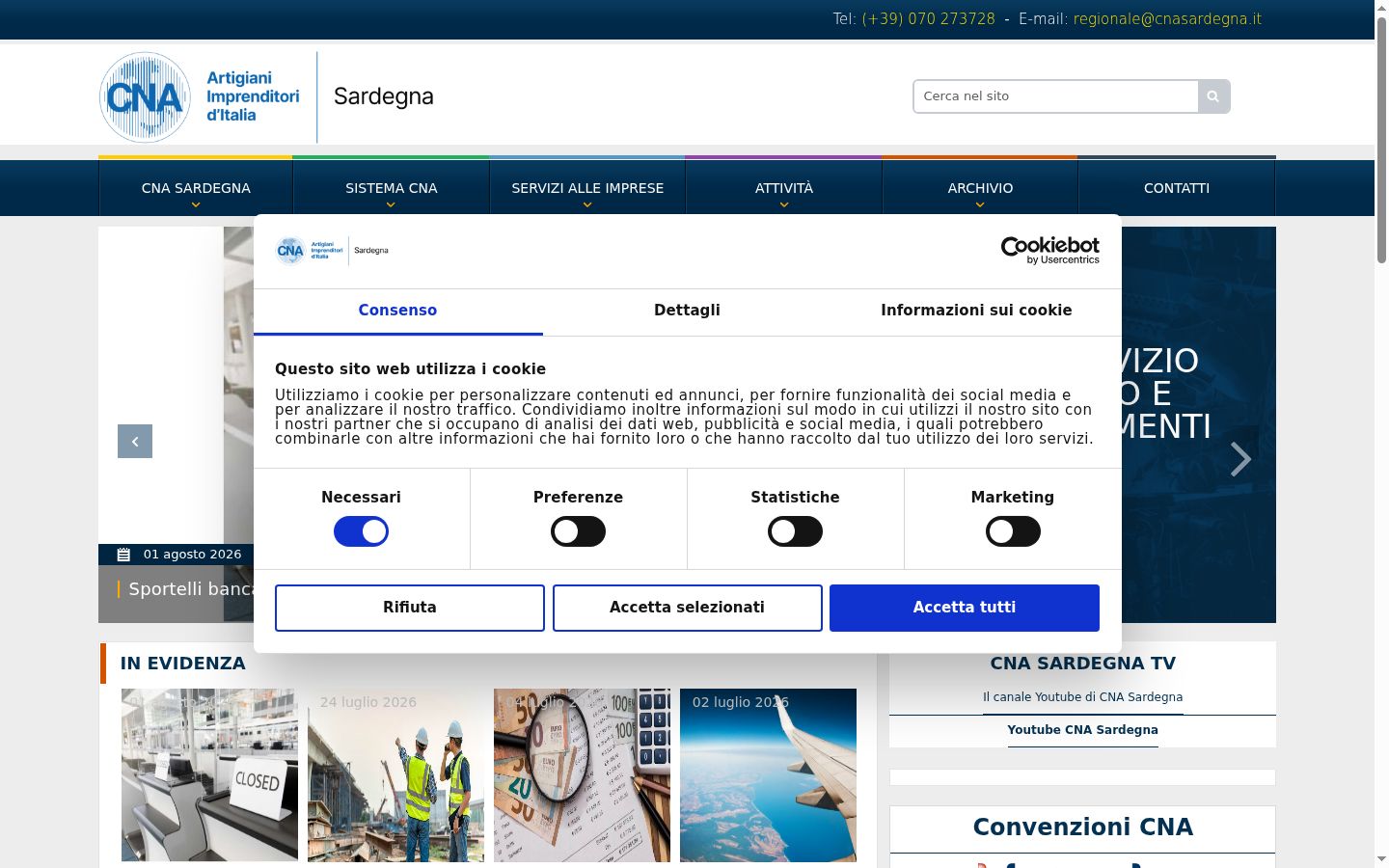Viewport: 1389px width, 868px height.
Task: Click the CNA Artigiani Imprenditori logo
Action: coord(200,97)
